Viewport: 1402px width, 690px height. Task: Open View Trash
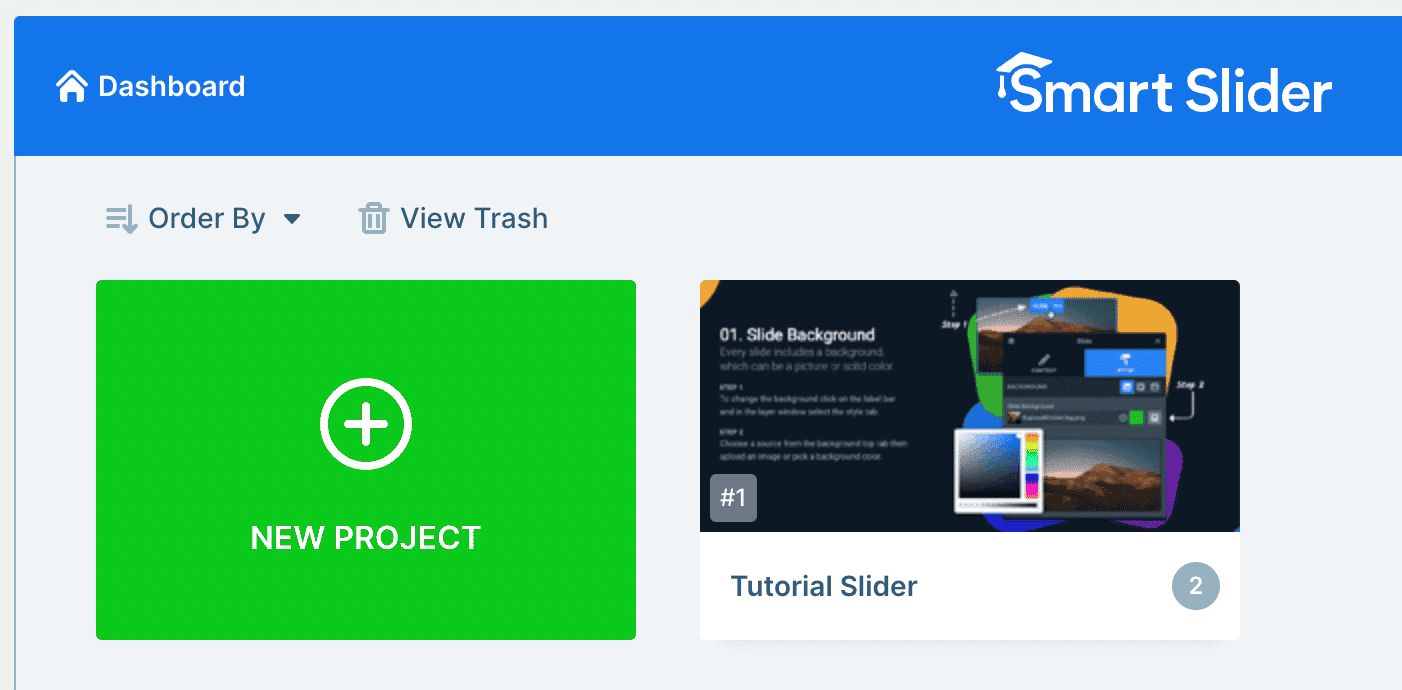pyautogui.click(x=474, y=218)
